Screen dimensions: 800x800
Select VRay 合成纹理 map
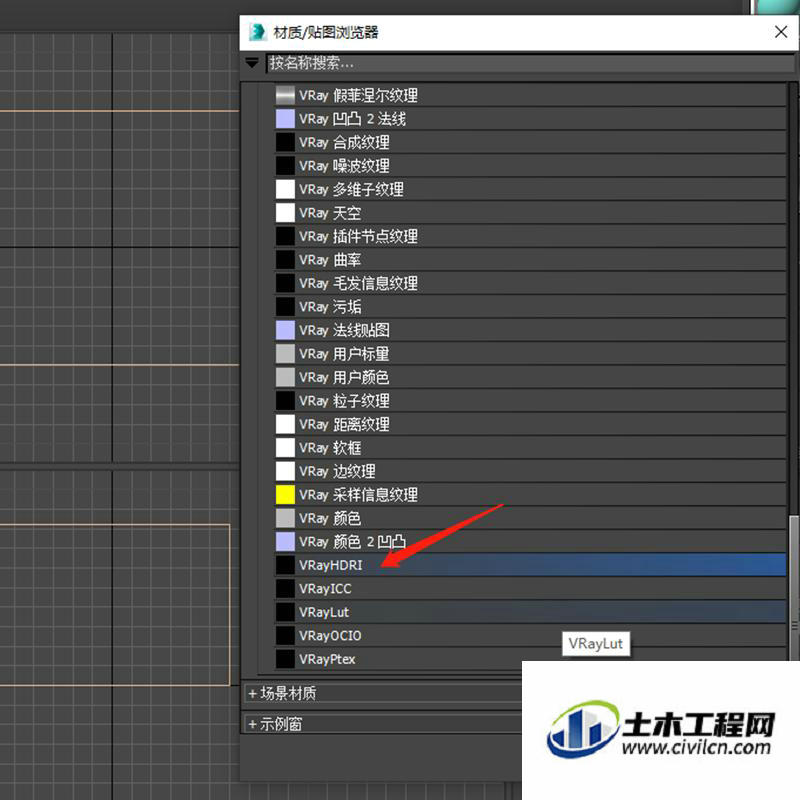tap(530, 142)
